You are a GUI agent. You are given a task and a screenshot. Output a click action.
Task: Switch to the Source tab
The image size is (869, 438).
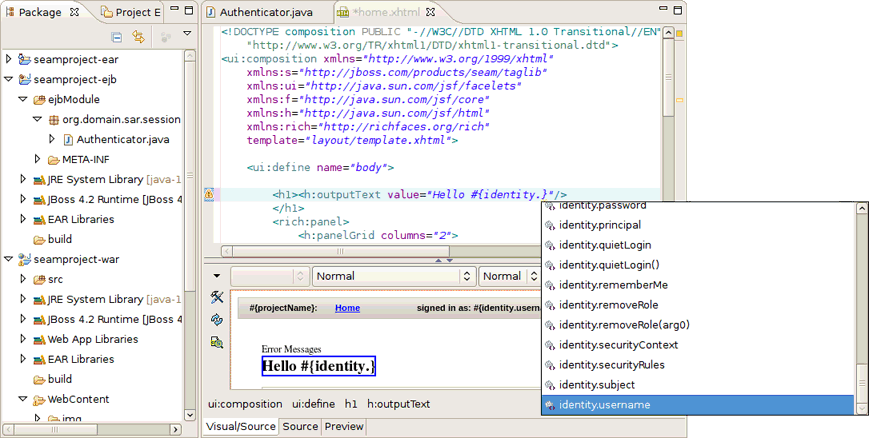tap(300, 426)
